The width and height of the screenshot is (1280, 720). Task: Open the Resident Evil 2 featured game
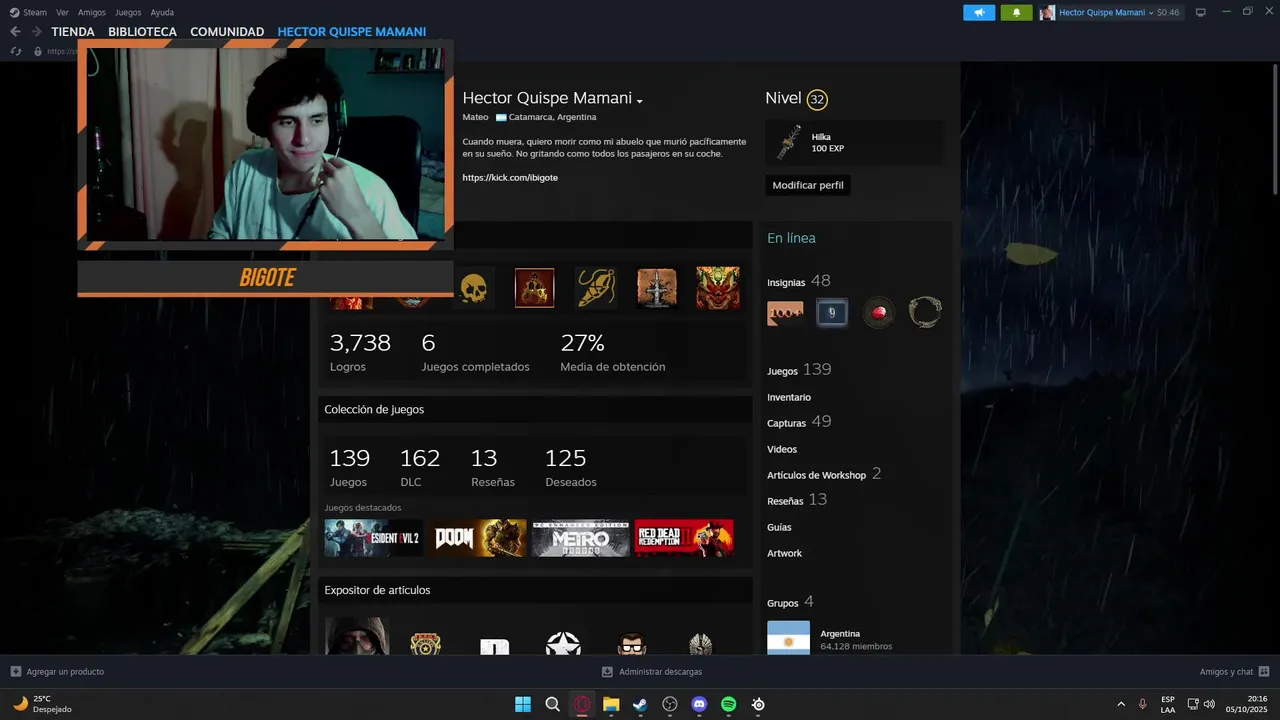tap(373, 538)
